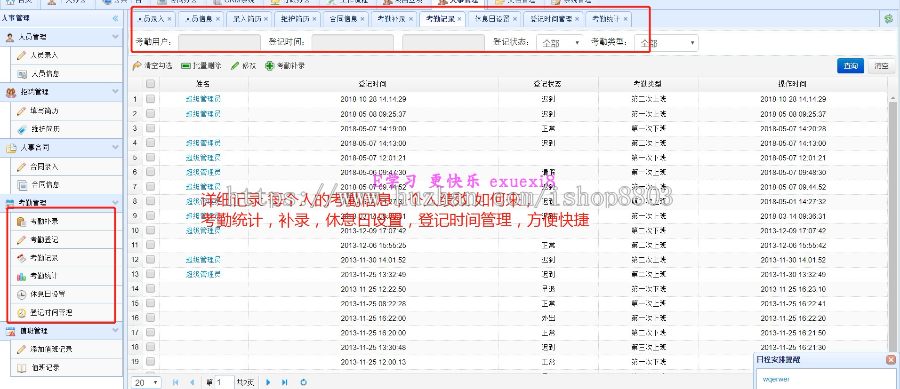
Task: Click the blue 查询 button
Action: coord(850,66)
